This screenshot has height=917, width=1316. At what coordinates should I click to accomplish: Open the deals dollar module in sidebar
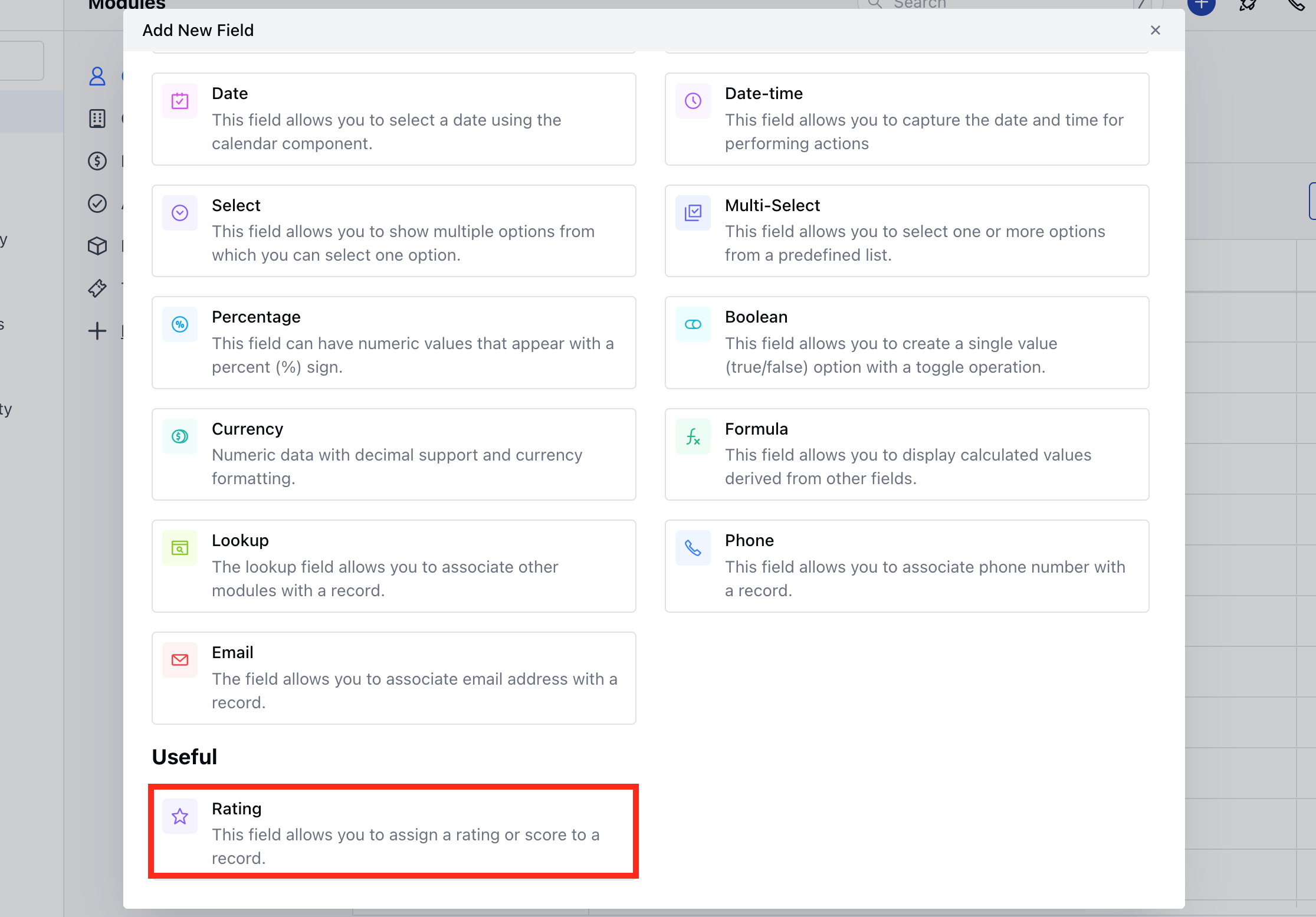pyautogui.click(x=97, y=161)
